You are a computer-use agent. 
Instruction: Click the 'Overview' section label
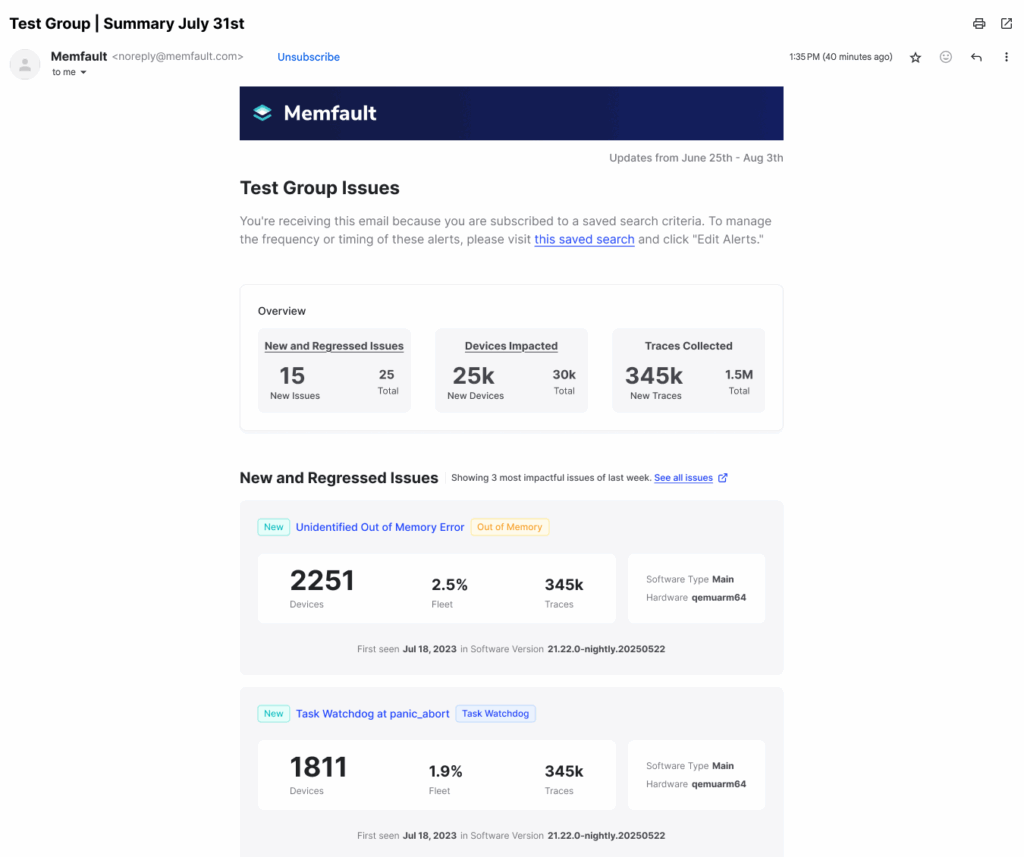[281, 311]
